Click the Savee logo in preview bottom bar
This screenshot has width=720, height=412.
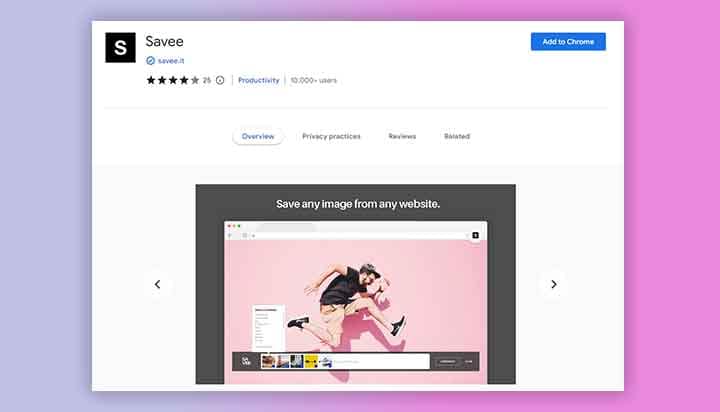245,361
